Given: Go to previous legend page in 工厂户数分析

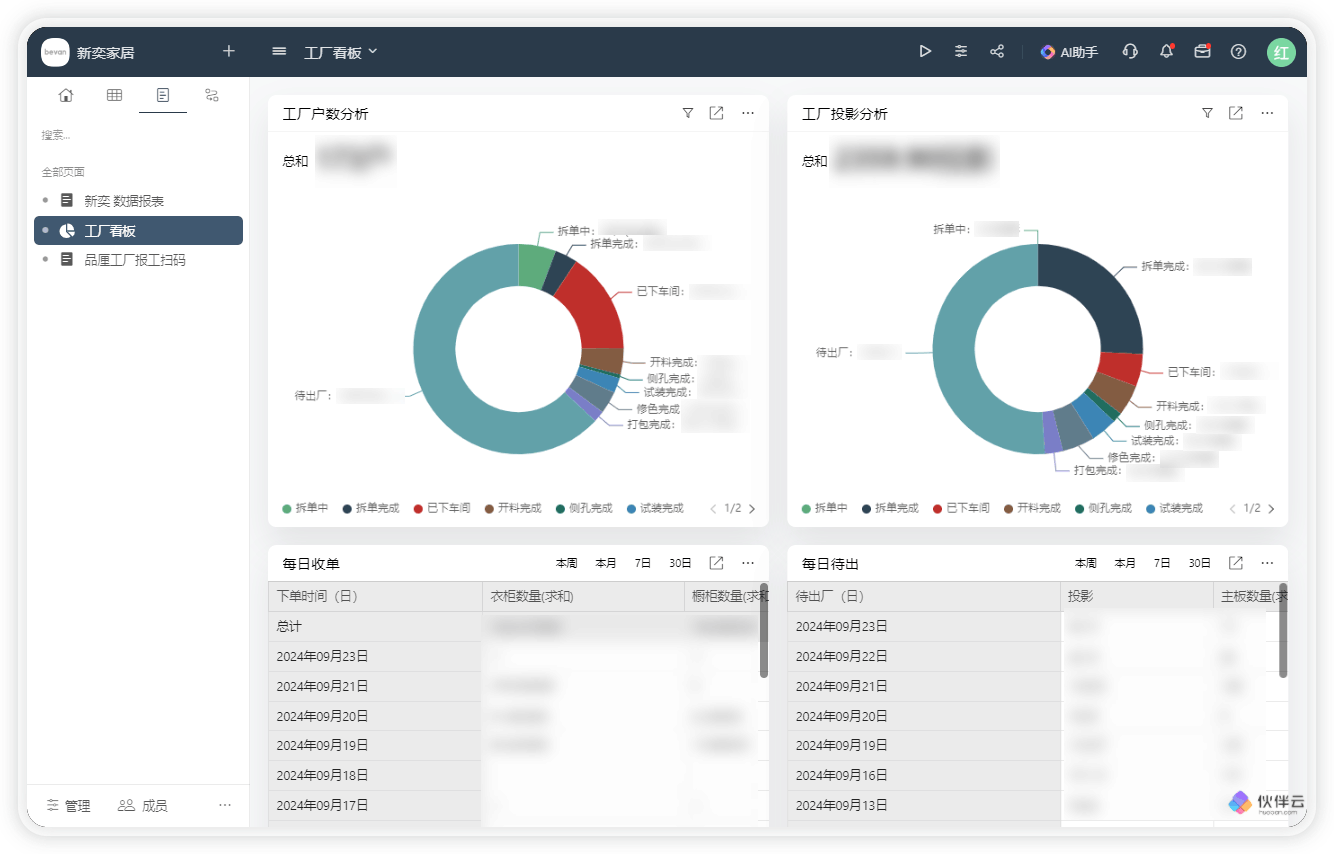Looking at the screenshot, I should [x=713, y=509].
